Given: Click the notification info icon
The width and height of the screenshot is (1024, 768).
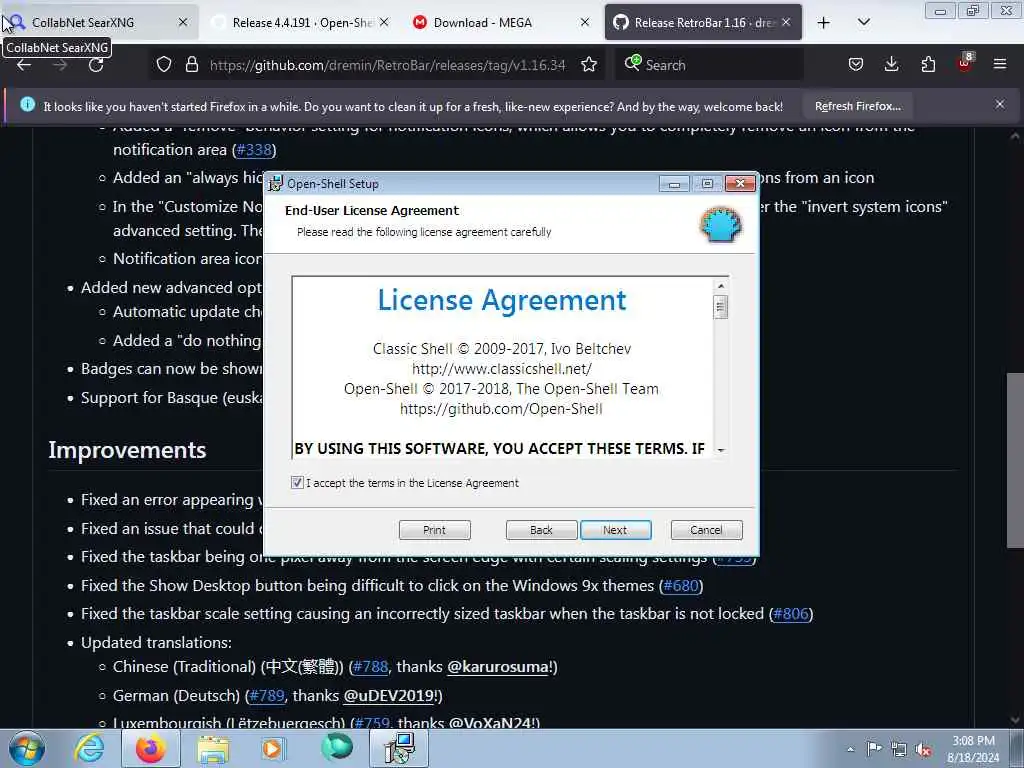Looking at the screenshot, I should [x=27, y=104].
